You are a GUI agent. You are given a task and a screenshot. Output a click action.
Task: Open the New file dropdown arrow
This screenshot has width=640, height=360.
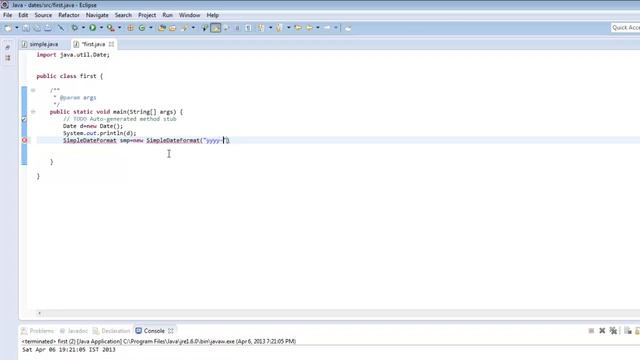click(17, 28)
